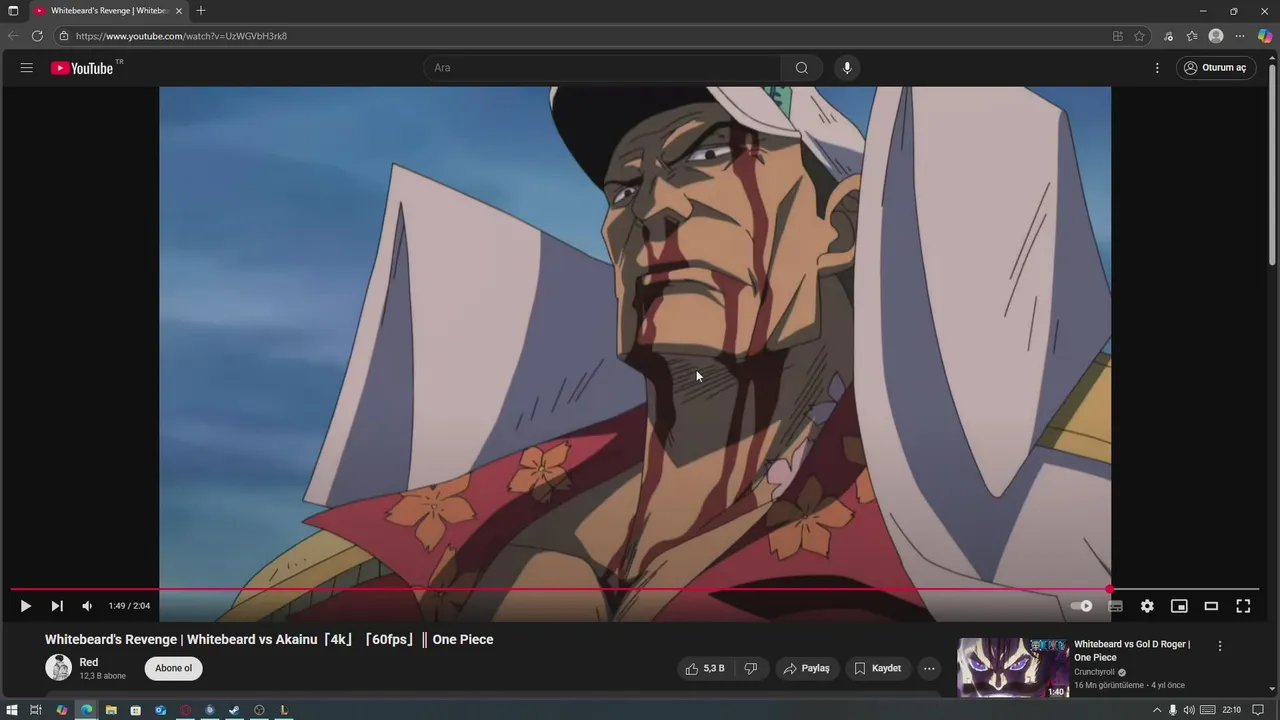Viewport: 1280px width, 720px height.
Task: Open system volume speaker icon
Action: (1189, 710)
